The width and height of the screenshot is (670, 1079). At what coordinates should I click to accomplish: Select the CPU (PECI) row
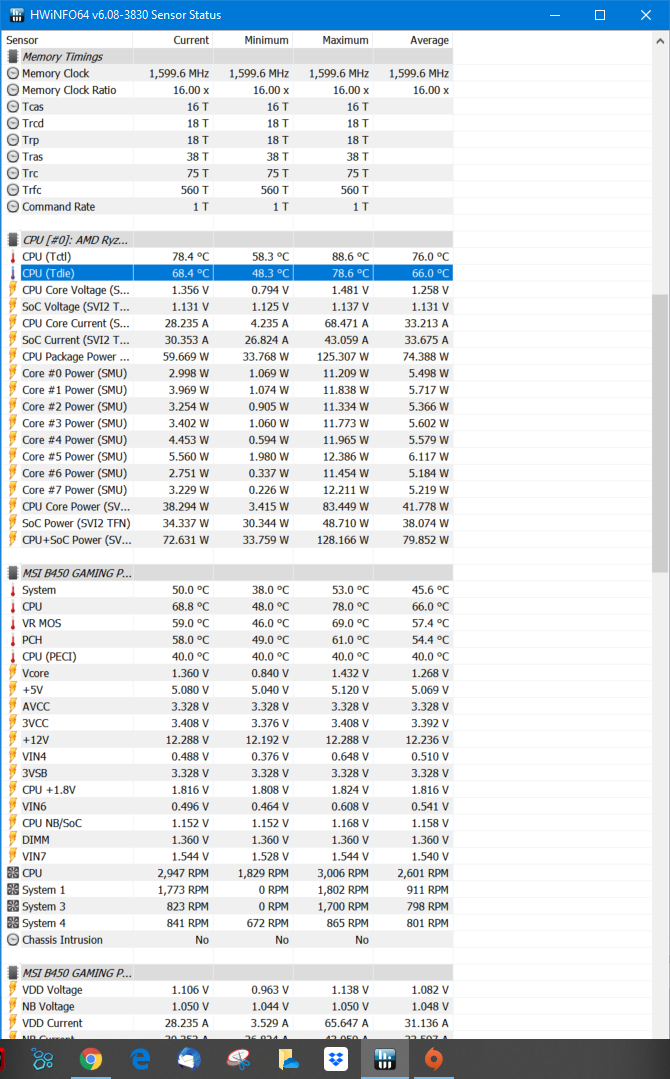(x=228, y=656)
